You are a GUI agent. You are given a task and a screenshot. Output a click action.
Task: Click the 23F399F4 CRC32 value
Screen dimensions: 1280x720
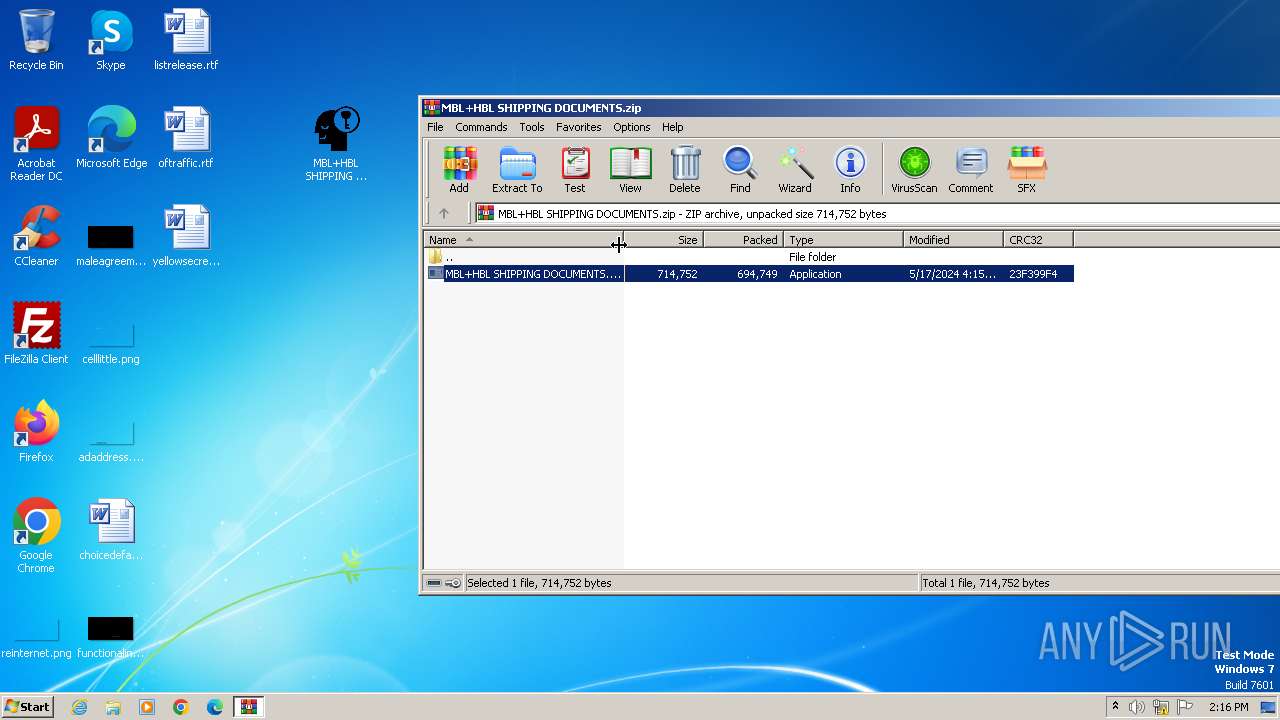click(1033, 274)
